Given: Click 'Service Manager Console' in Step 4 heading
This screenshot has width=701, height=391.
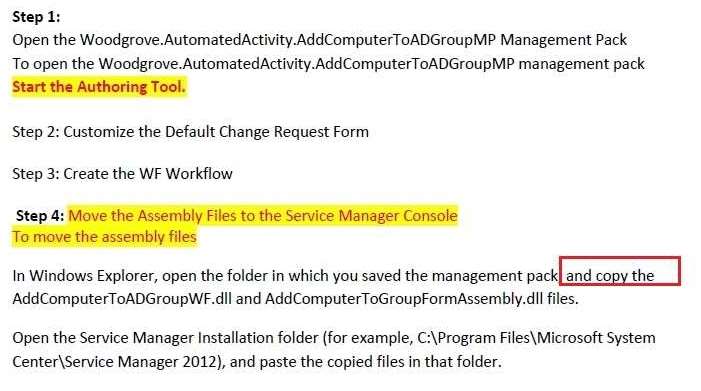Looking at the screenshot, I should tap(372, 215).
